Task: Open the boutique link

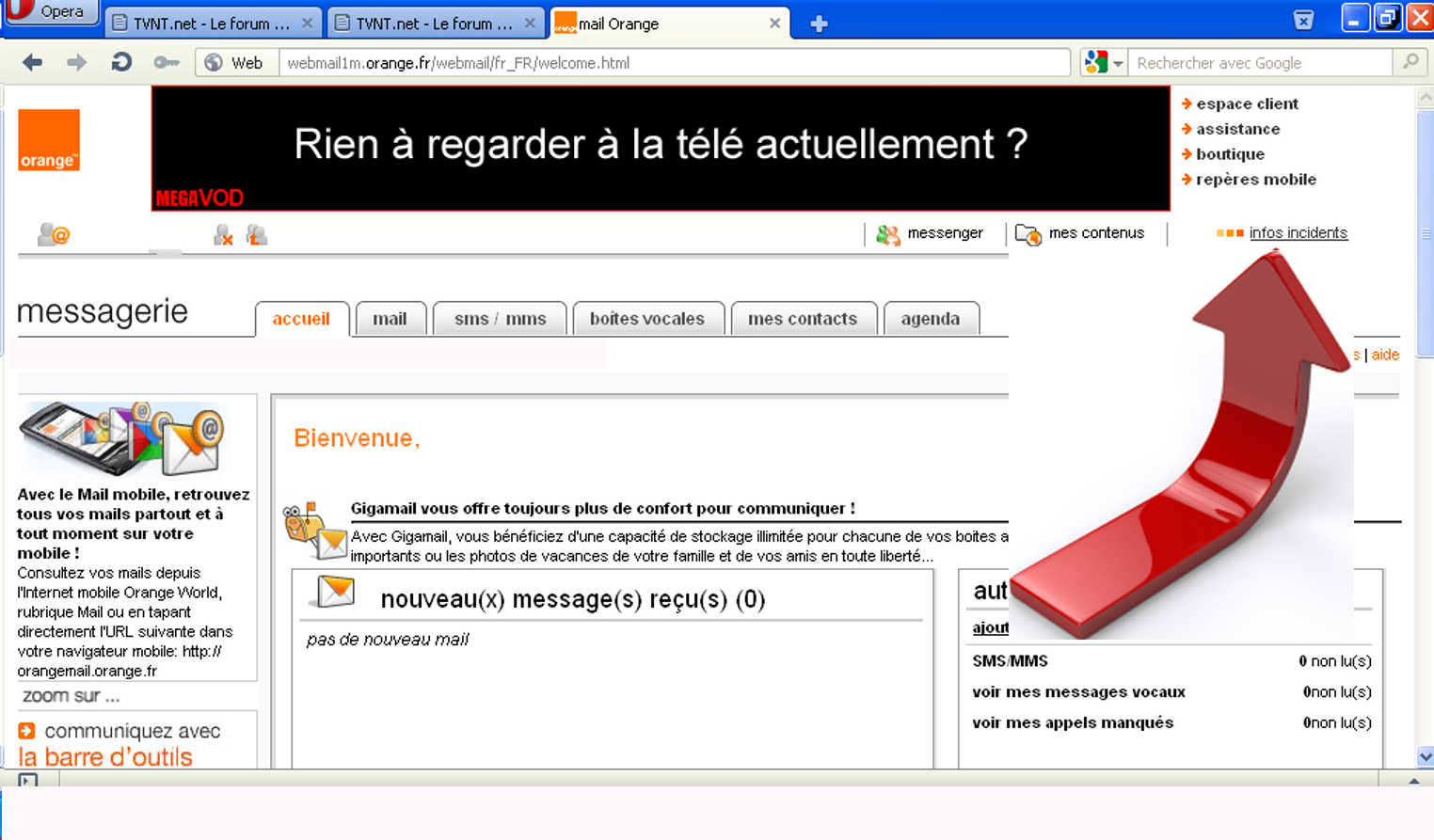Action: coord(1230,154)
